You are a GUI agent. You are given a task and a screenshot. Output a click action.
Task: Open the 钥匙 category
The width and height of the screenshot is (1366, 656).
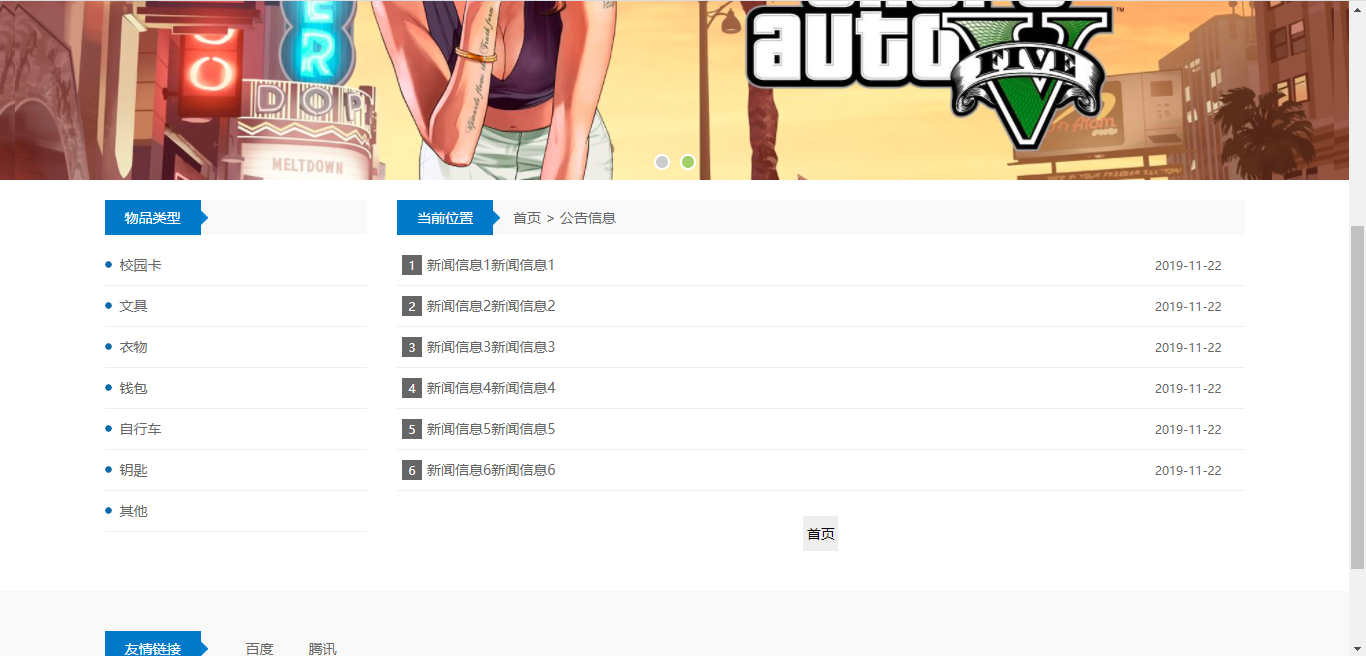point(133,470)
